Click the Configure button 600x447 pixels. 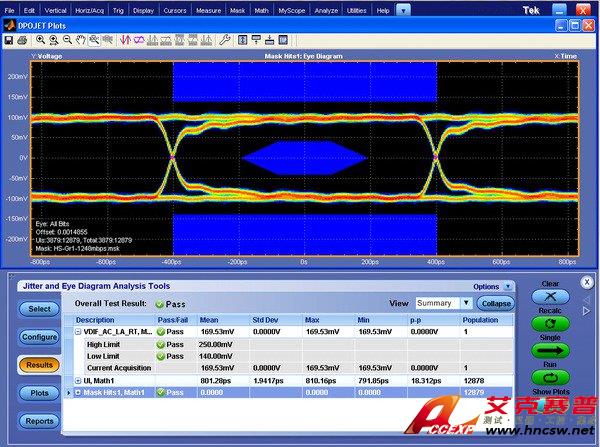(x=39, y=337)
